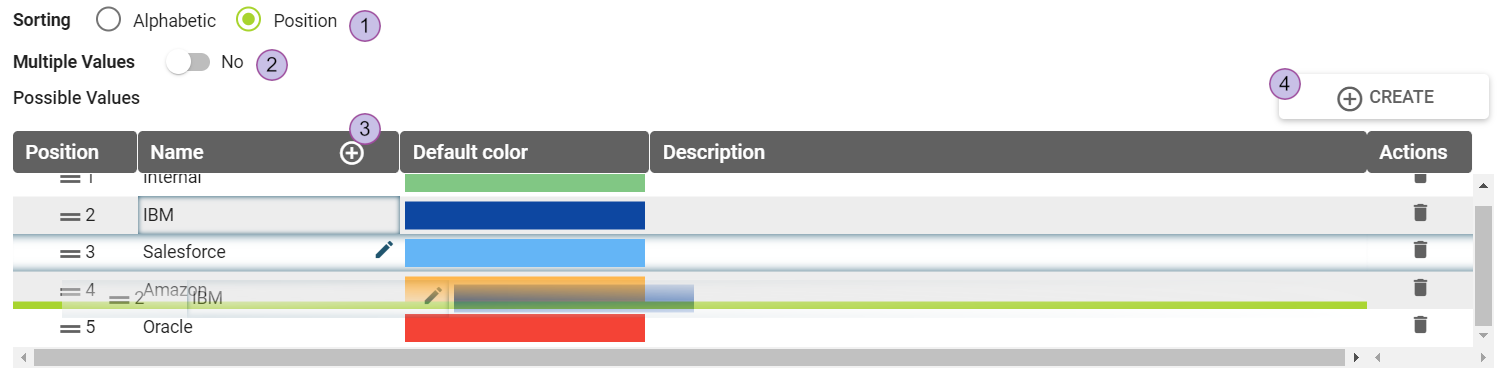This screenshot has width=1503, height=379.
Task: Click the drag handle of Oracle row
Action: pos(70,327)
